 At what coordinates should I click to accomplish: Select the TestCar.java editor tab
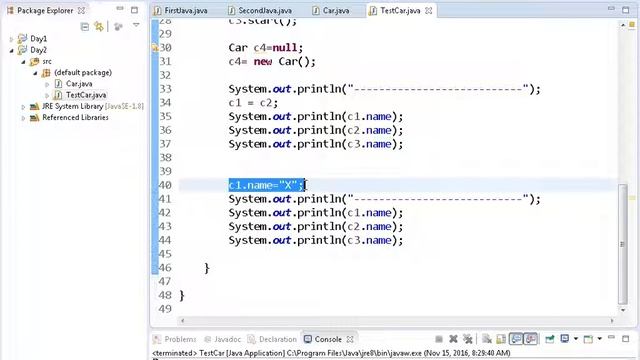tap(400, 11)
